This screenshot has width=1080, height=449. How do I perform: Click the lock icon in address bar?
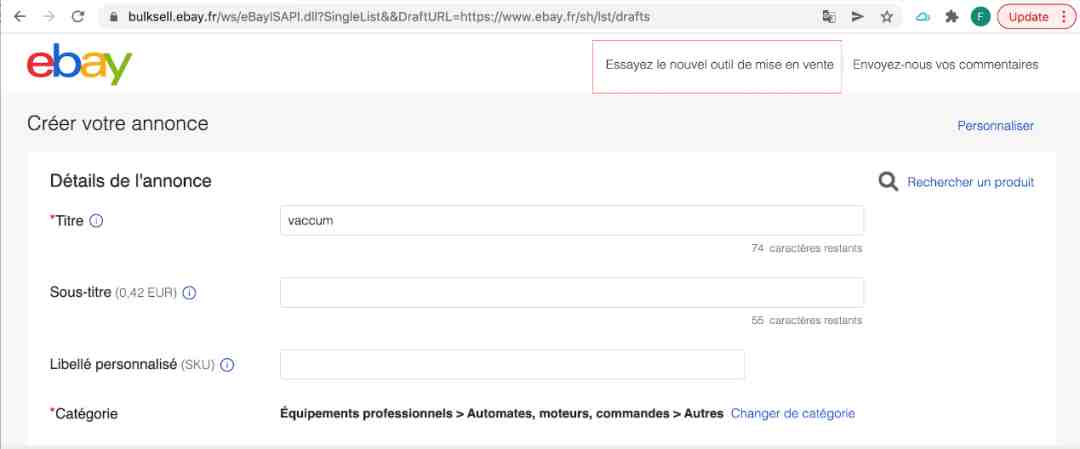click(x=114, y=17)
